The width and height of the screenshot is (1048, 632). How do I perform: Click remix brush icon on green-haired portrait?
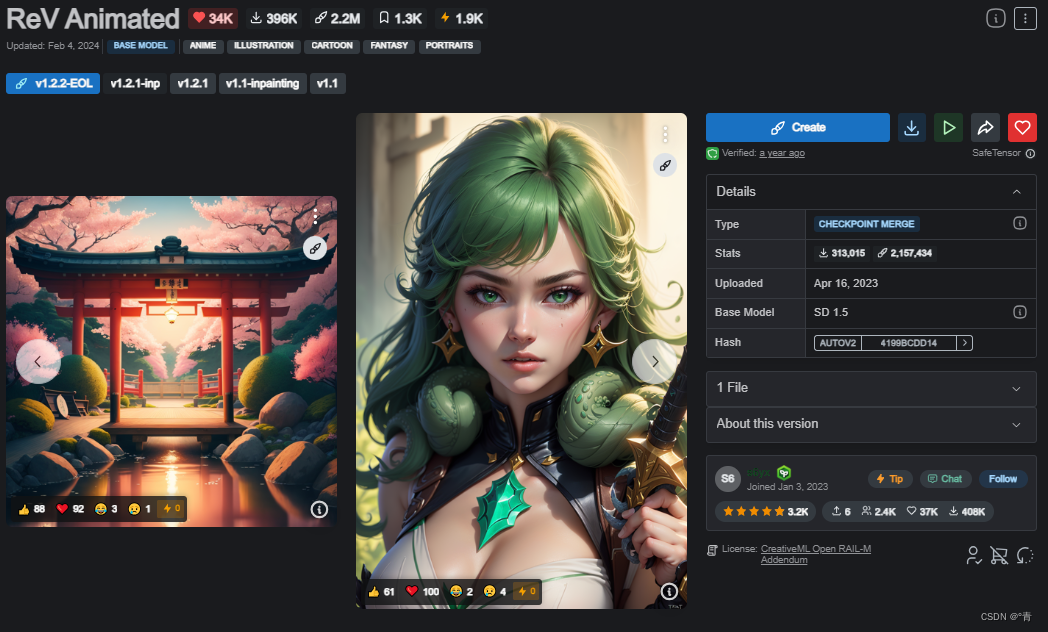[665, 165]
